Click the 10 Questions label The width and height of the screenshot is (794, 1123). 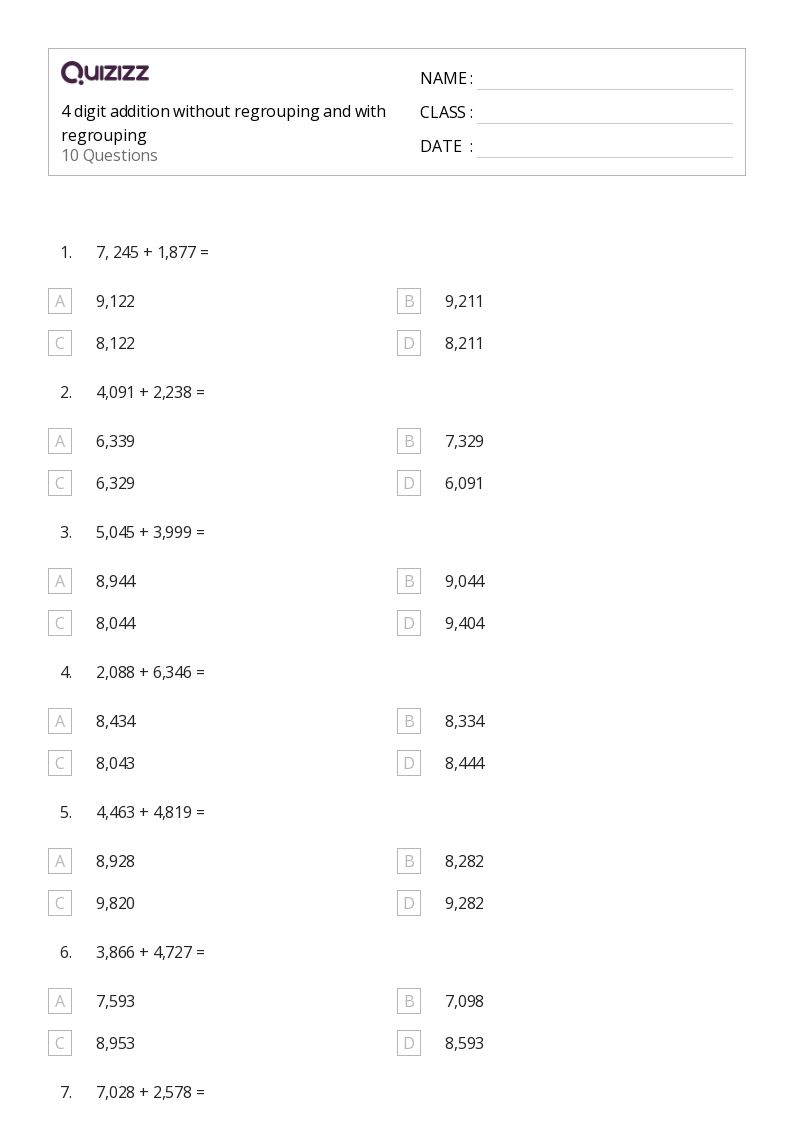click(x=110, y=155)
